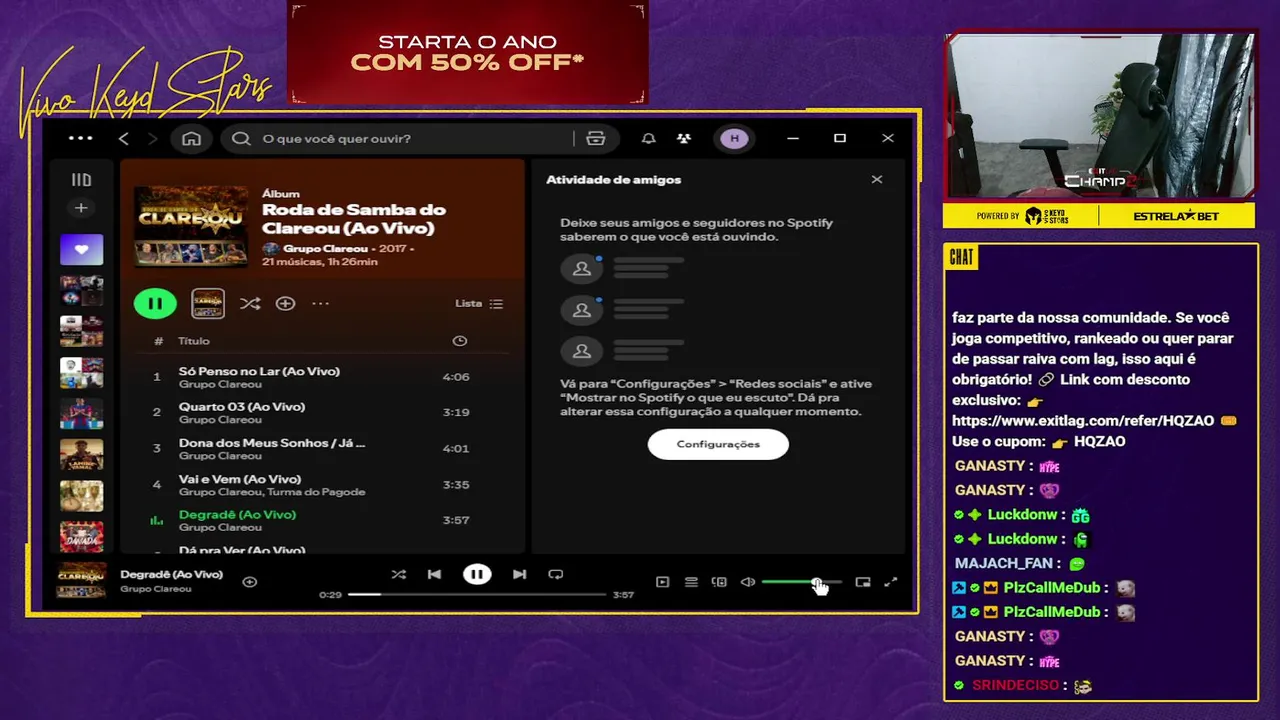The width and height of the screenshot is (1280, 720).
Task: Skip to the next track
Action: [519, 574]
